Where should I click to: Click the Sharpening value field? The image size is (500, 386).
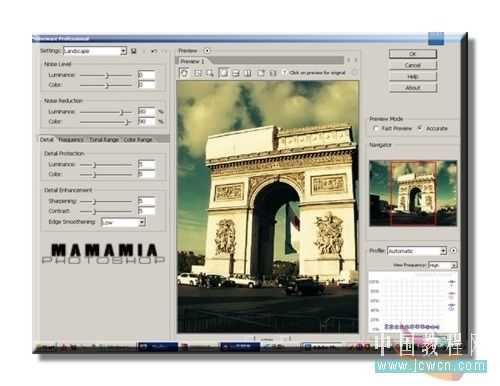tap(146, 201)
